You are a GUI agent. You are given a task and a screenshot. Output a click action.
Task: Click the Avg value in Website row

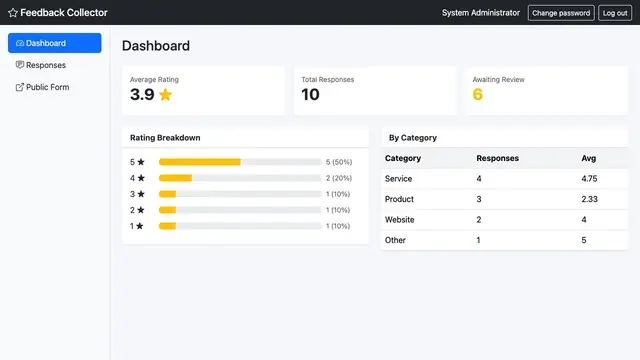584,220
